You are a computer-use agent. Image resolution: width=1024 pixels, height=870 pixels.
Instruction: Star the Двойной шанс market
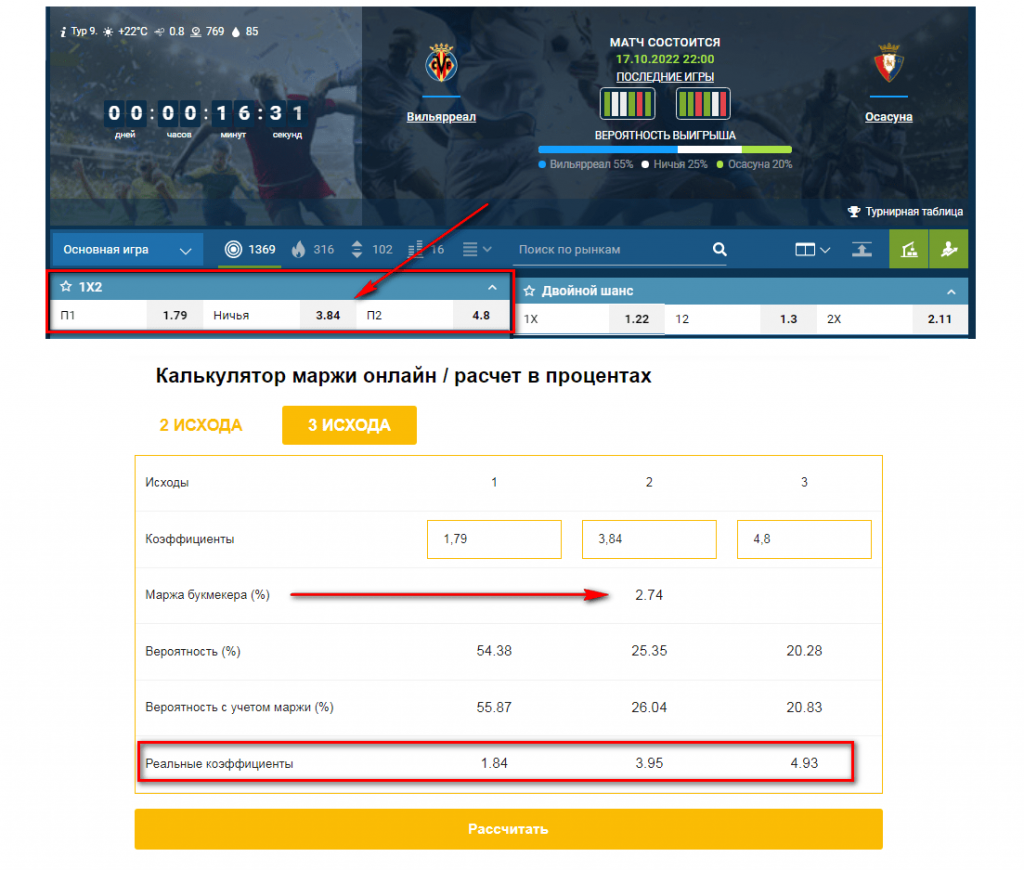pyautogui.click(x=529, y=291)
